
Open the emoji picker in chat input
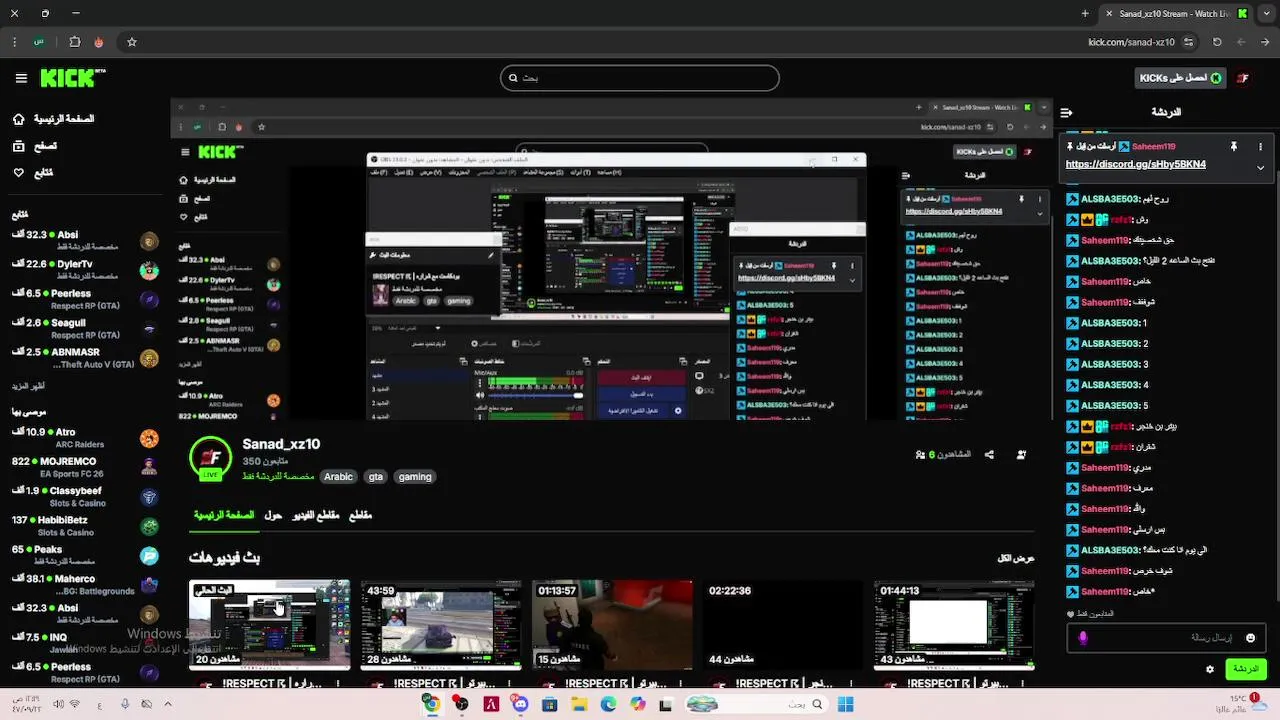coord(1250,637)
